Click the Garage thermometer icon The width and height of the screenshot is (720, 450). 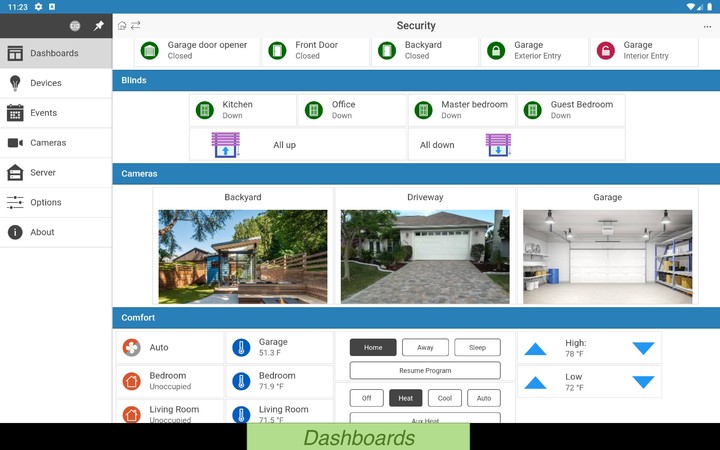coord(241,348)
